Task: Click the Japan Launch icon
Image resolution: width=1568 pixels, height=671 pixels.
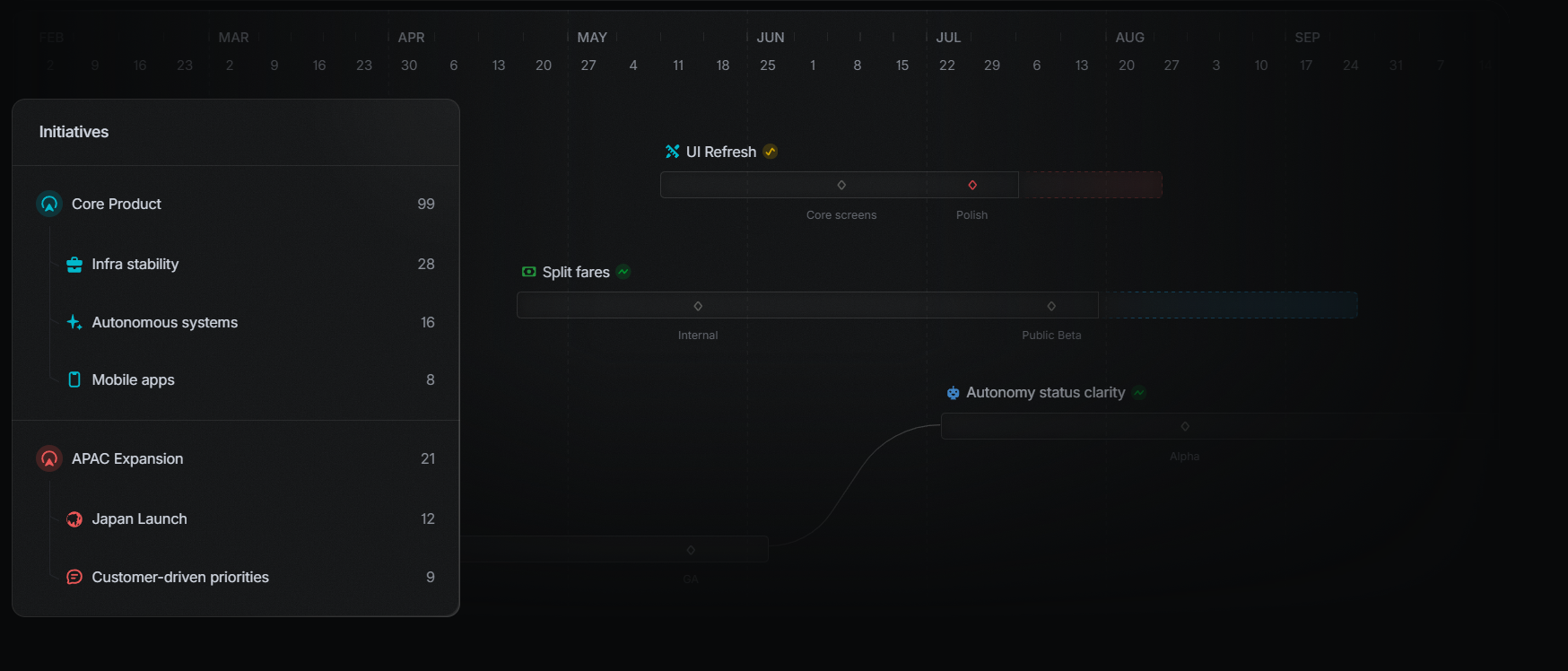Action: pyautogui.click(x=74, y=519)
